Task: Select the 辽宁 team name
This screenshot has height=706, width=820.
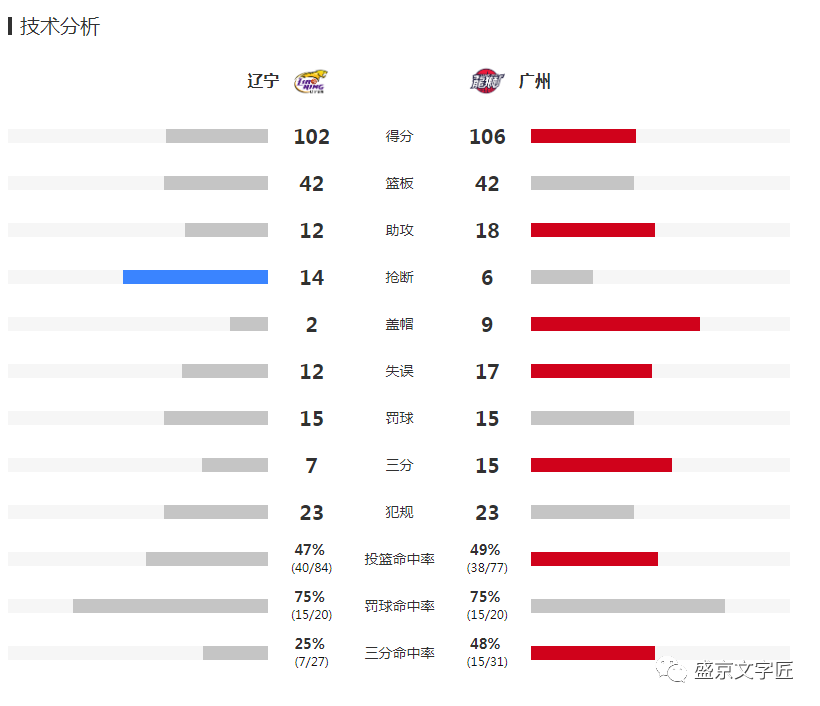Action: [263, 81]
